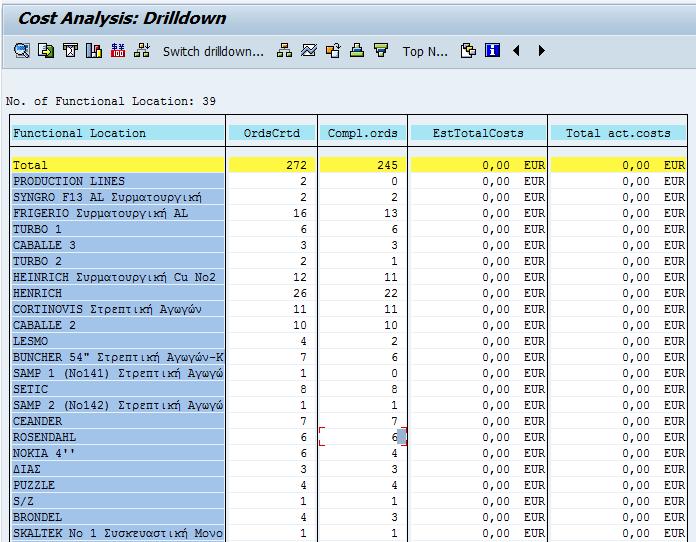The height and width of the screenshot is (542, 696).
Task: Click total orders created value 272
Action: pos(296,165)
